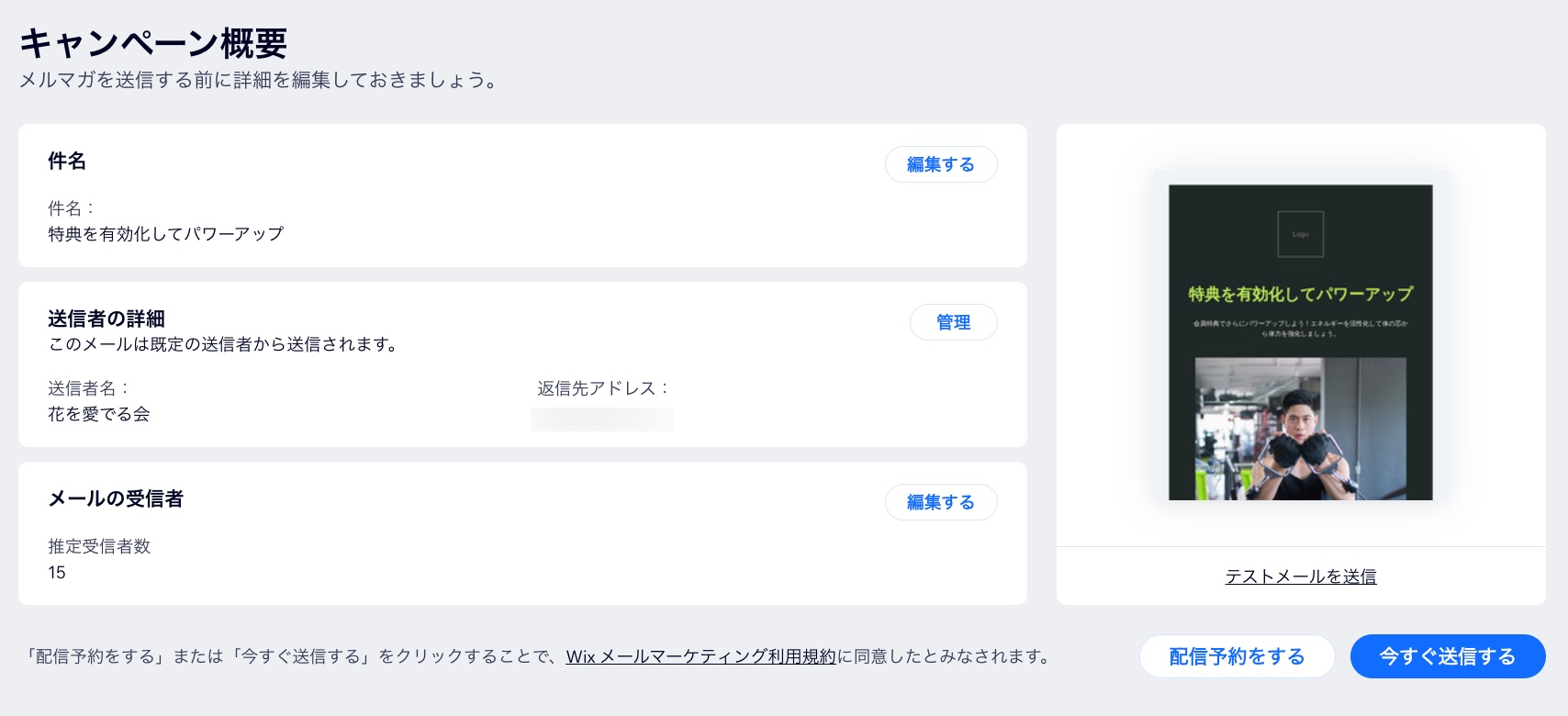This screenshot has height=716, width=1568.
Task: Click the blurred 返信先アドレス field
Action: click(601, 419)
